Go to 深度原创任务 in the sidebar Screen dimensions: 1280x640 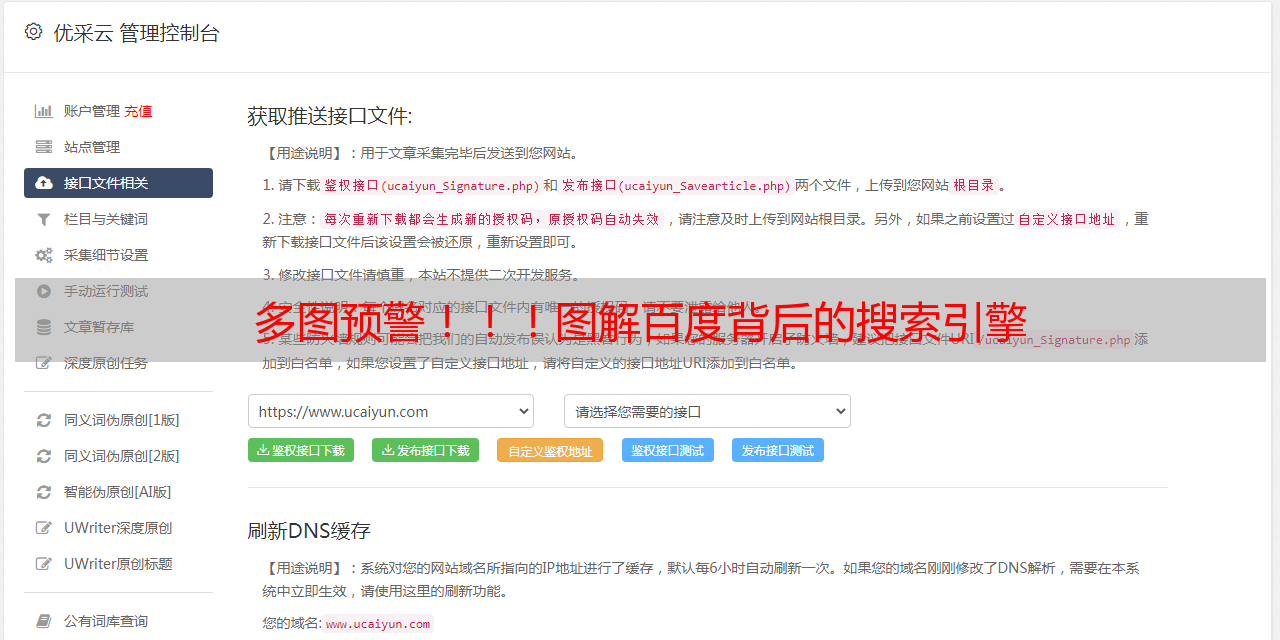click(105, 363)
